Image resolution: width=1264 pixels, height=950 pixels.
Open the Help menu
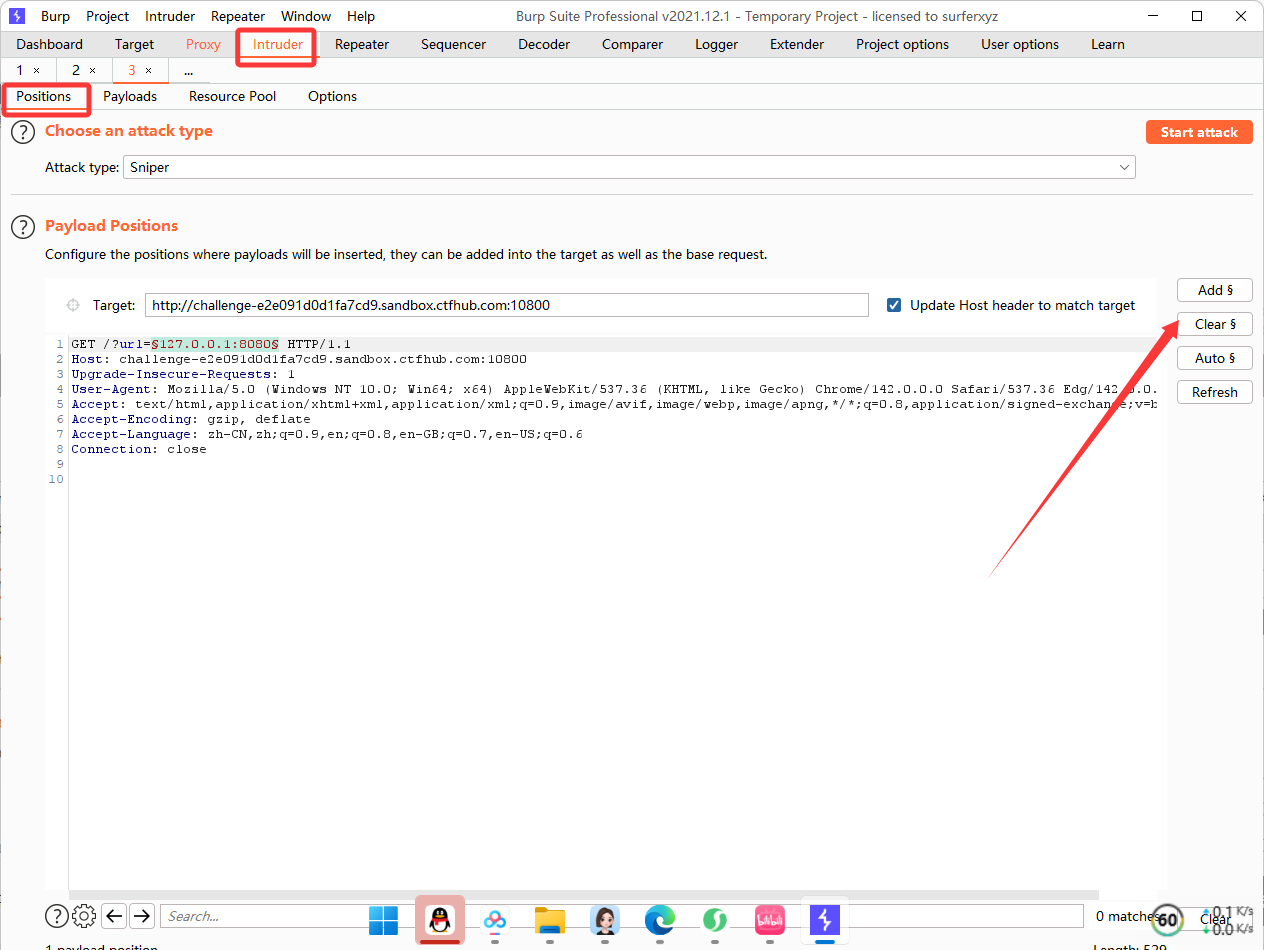361,16
